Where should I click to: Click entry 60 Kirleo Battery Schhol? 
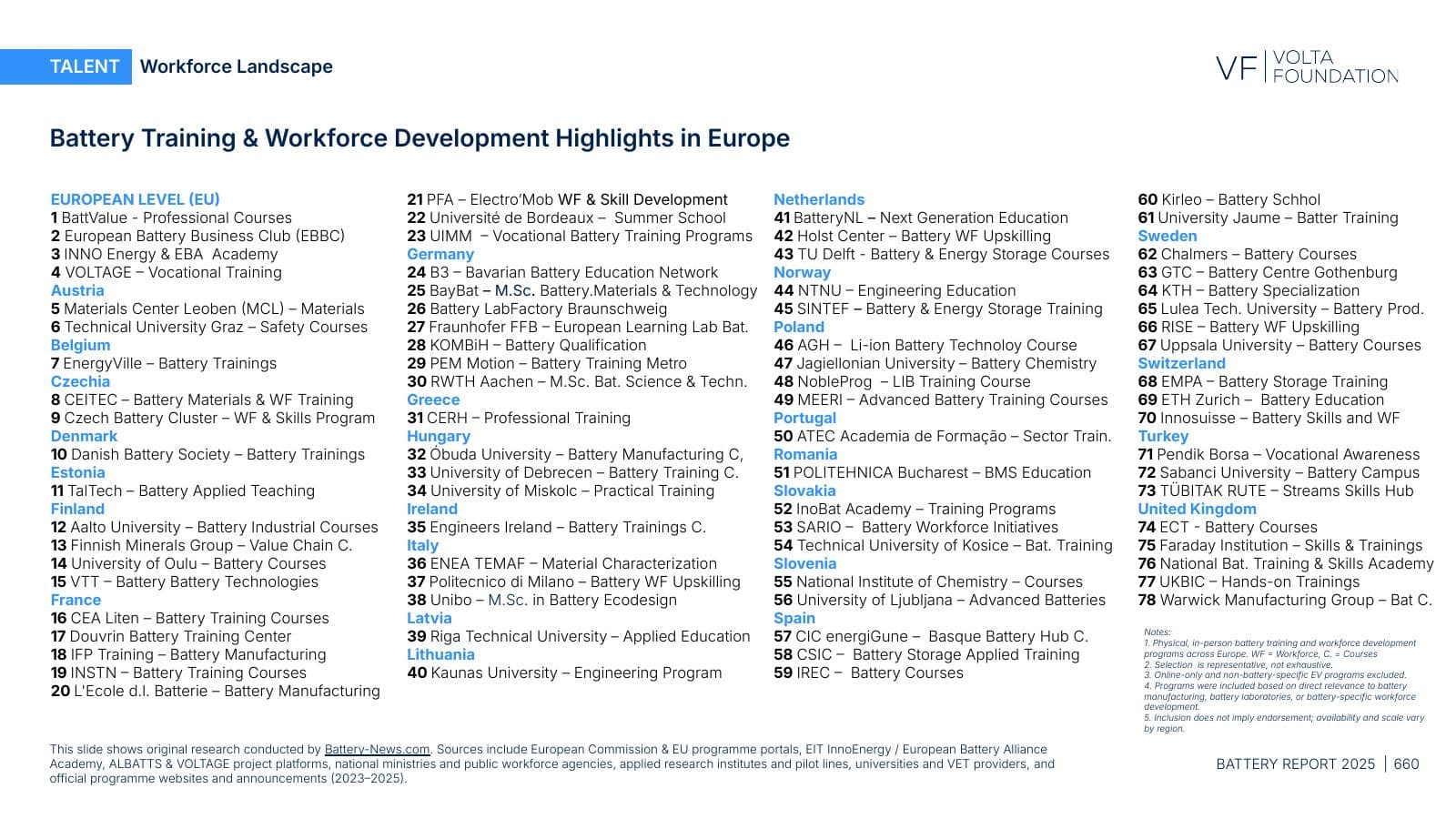click(1229, 199)
